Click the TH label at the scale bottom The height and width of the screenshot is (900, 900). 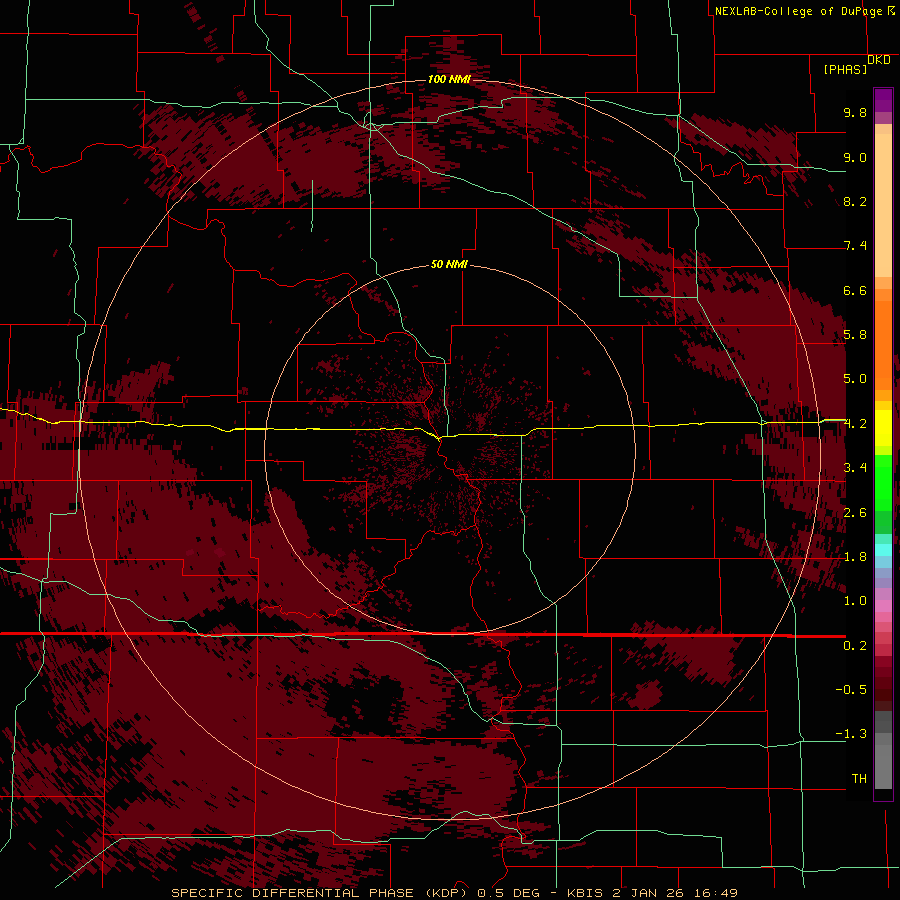click(859, 779)
